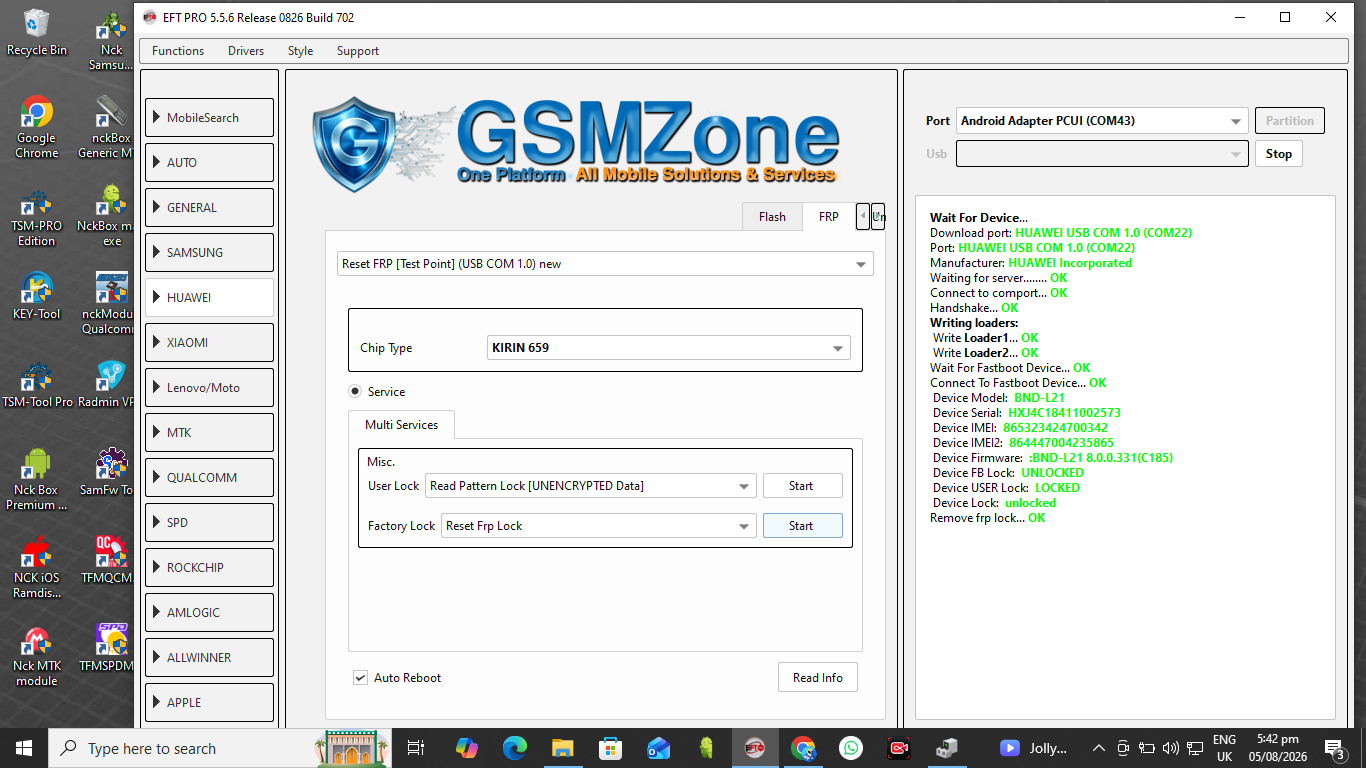Open the Functions menu

coord(178,51)
